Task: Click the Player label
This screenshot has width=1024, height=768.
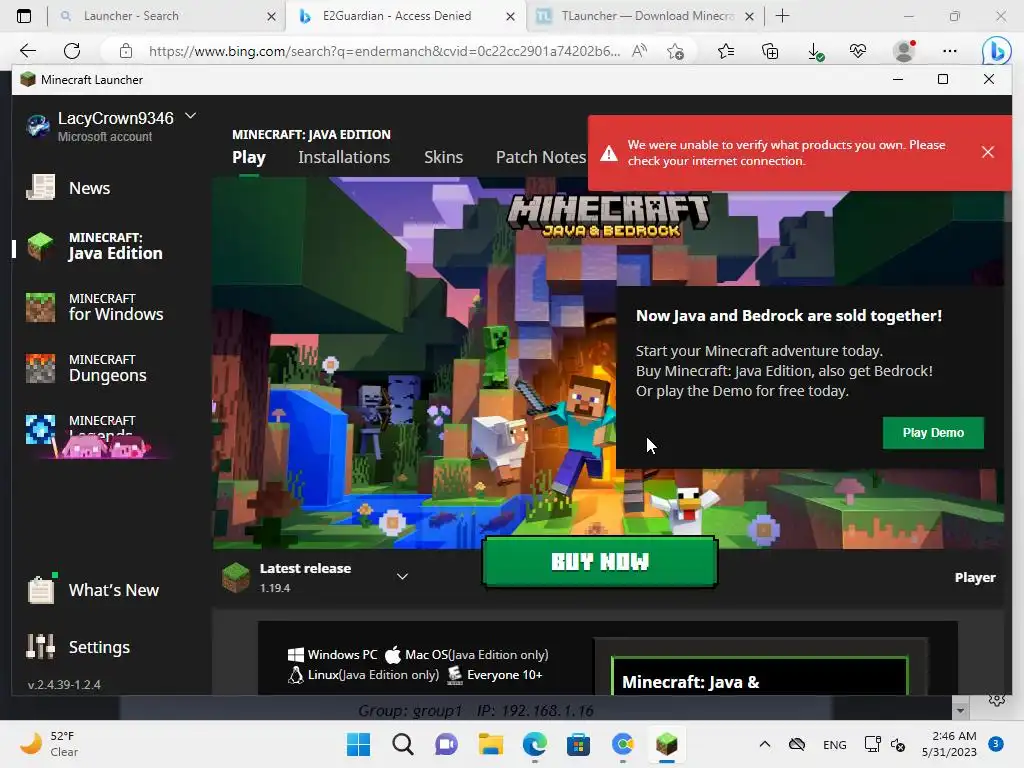Action: pos(975,577)
